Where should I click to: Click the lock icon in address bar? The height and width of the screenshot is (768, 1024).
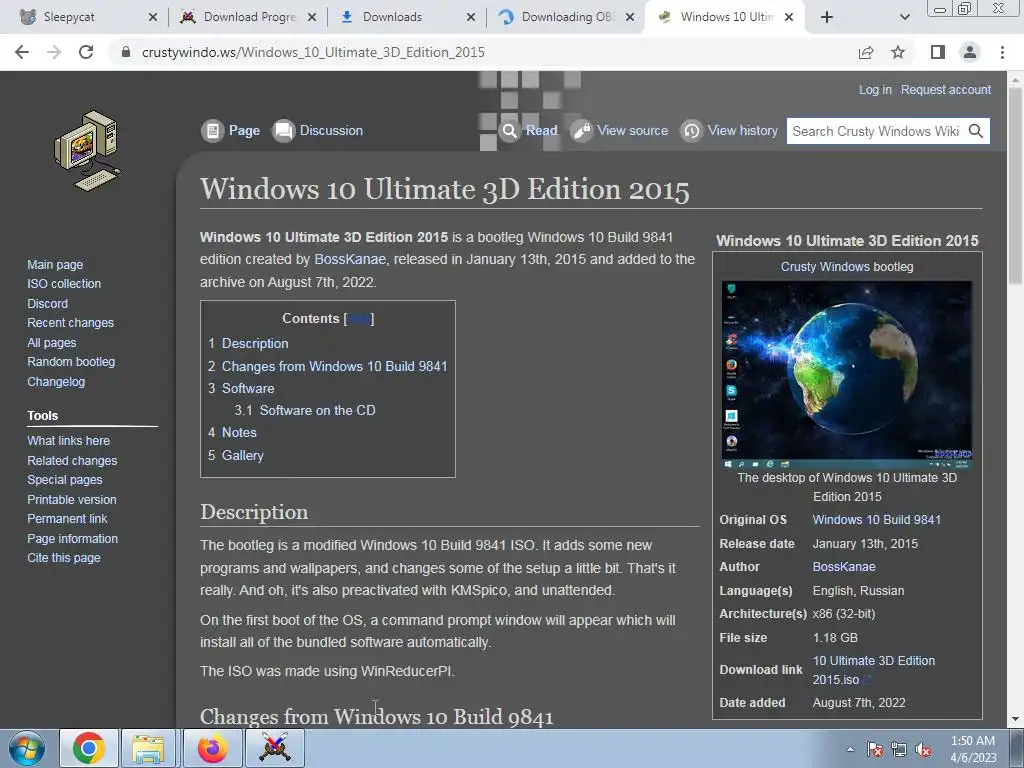[x=126, y=52]
